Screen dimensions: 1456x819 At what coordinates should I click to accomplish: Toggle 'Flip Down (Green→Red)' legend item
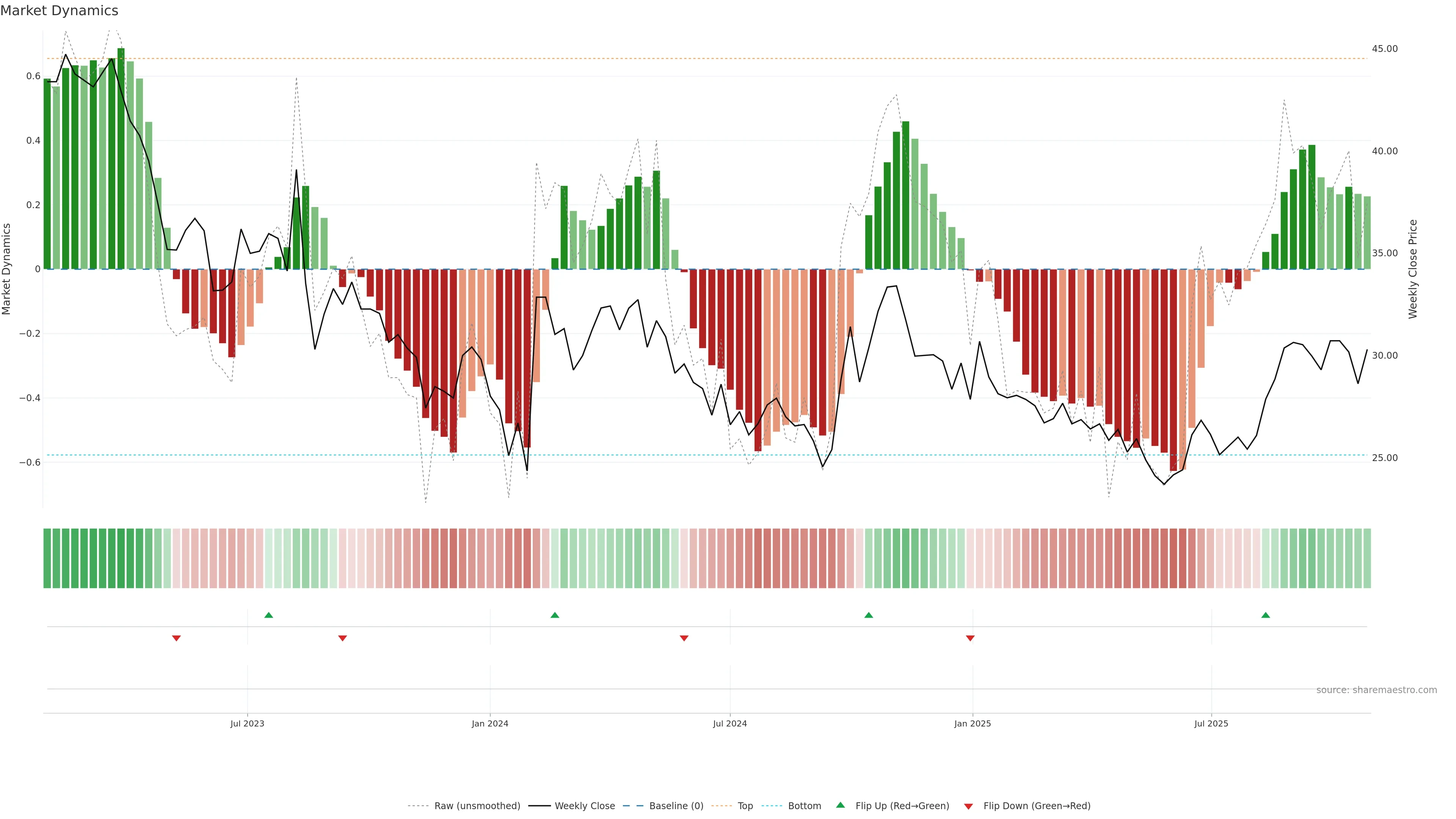click(1037, 806)
